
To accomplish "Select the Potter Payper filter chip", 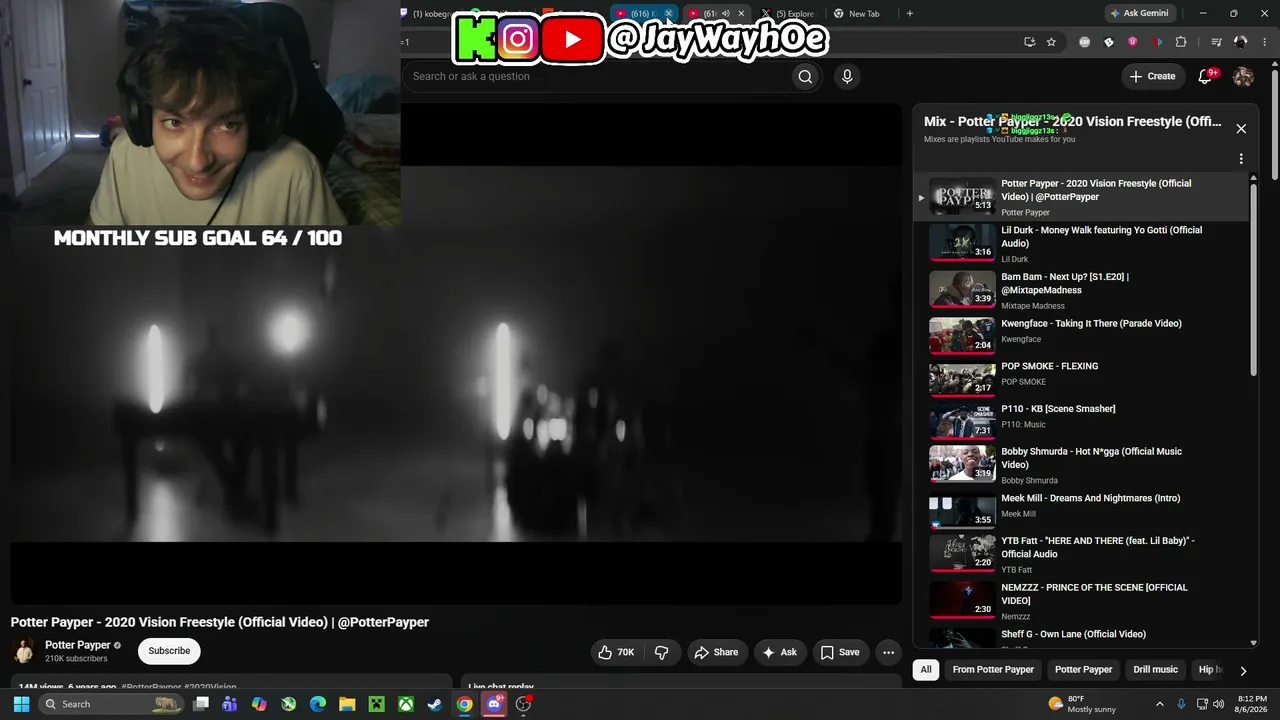I will pos(1083,670).
